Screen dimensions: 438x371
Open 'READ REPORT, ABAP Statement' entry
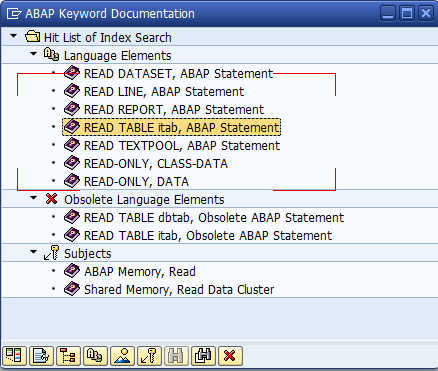point(174,110)
